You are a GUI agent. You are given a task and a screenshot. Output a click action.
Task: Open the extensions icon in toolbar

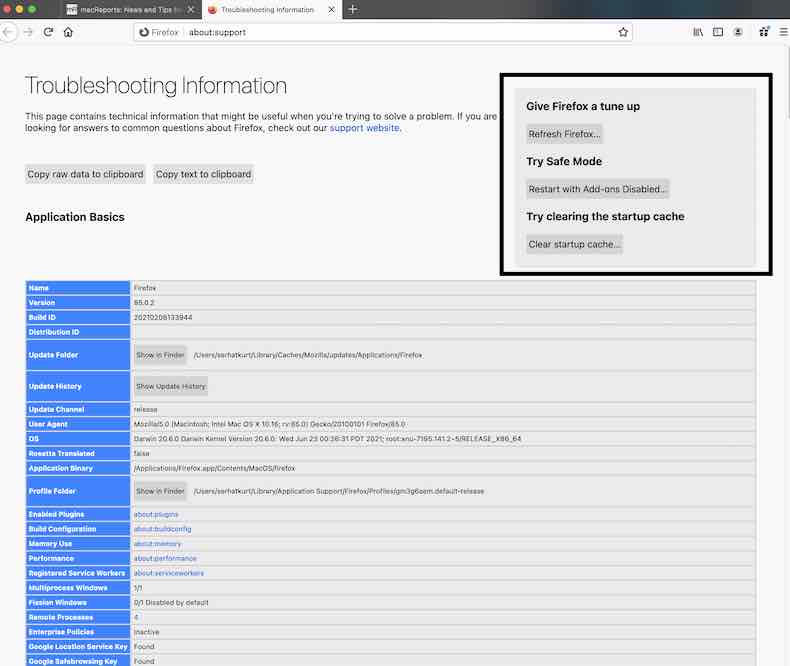tap(764, 32)
